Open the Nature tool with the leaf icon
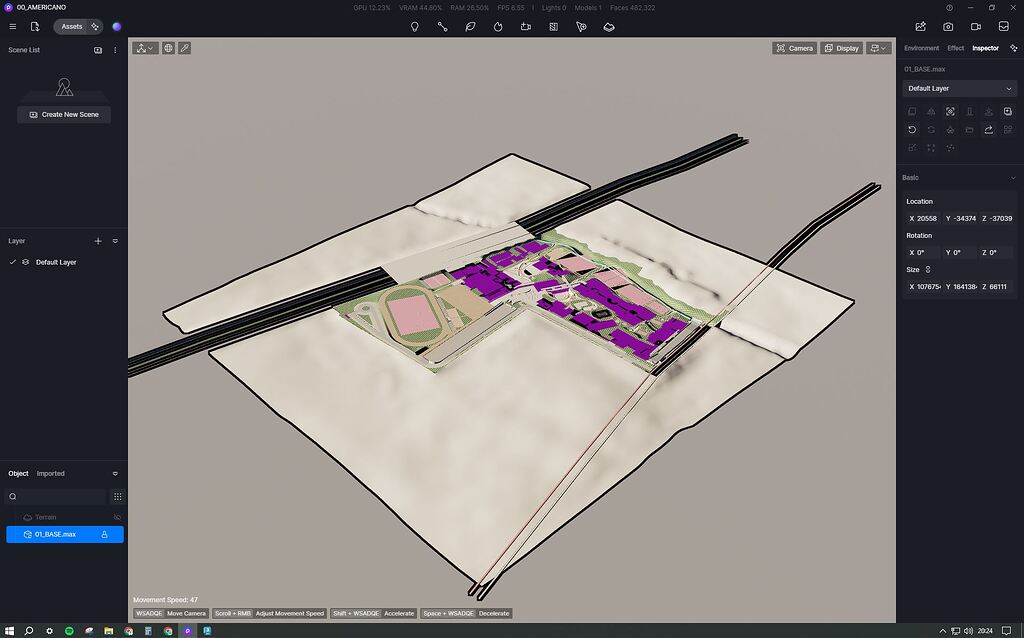This screenshot has width=1024, height=638. tap(470, 27)
